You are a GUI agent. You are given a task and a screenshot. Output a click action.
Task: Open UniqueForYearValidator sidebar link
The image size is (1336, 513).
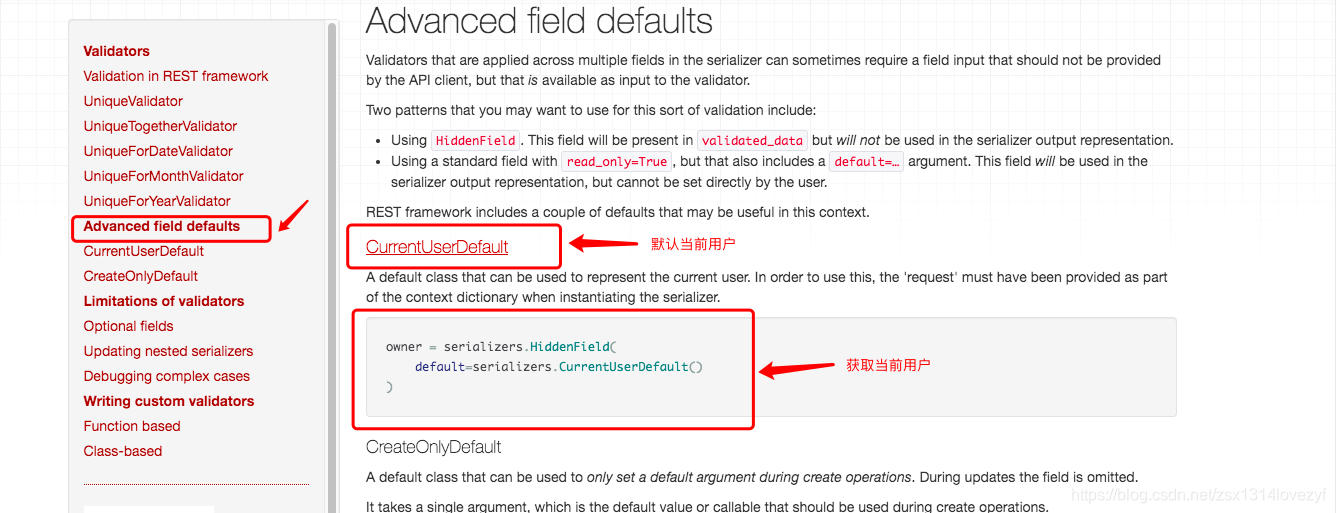[157, 201]
